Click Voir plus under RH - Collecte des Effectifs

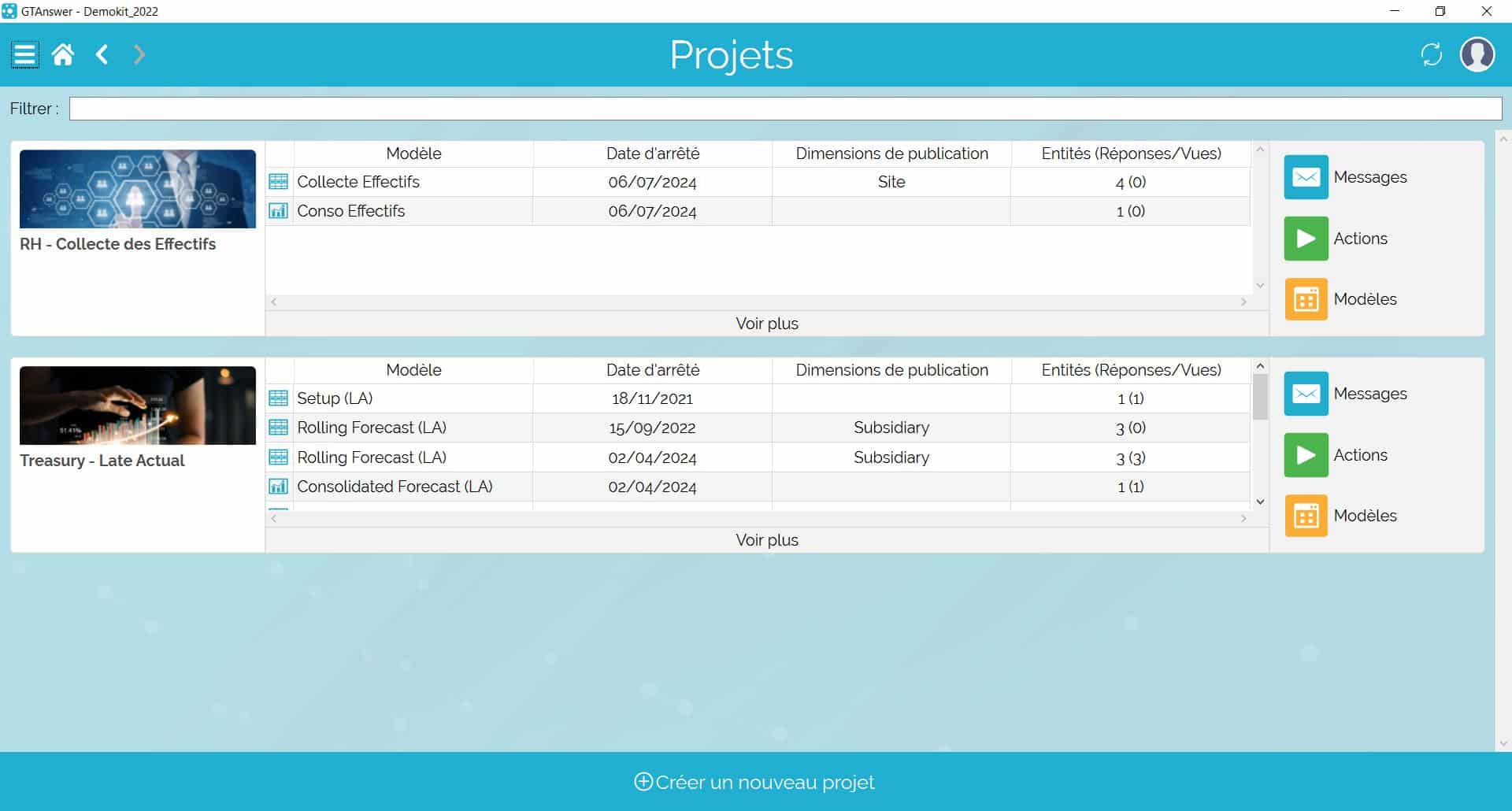tap(767, 324)
